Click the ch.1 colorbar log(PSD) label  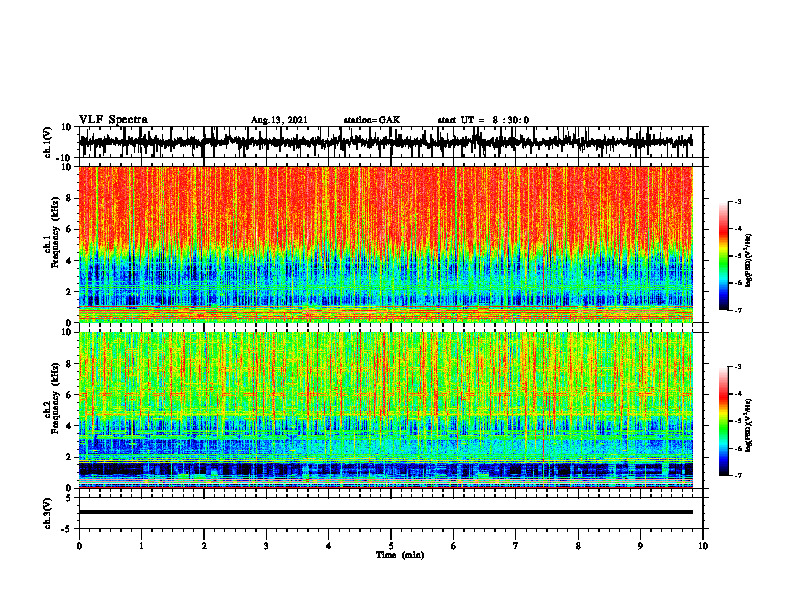(x=749, y=261)
